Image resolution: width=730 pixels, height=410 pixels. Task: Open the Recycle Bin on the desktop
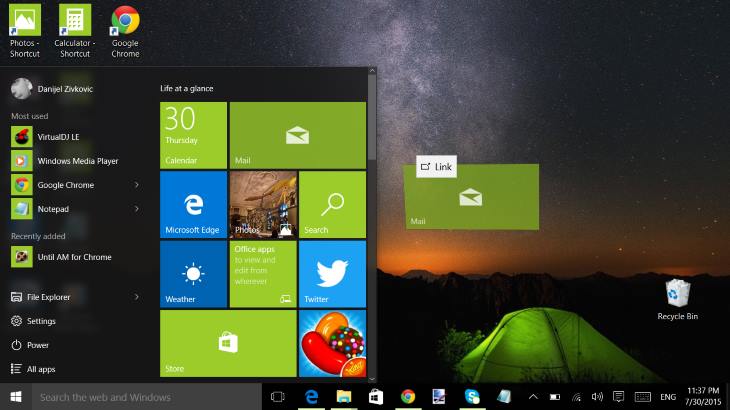pyautogui.click(x=677, y=300)
